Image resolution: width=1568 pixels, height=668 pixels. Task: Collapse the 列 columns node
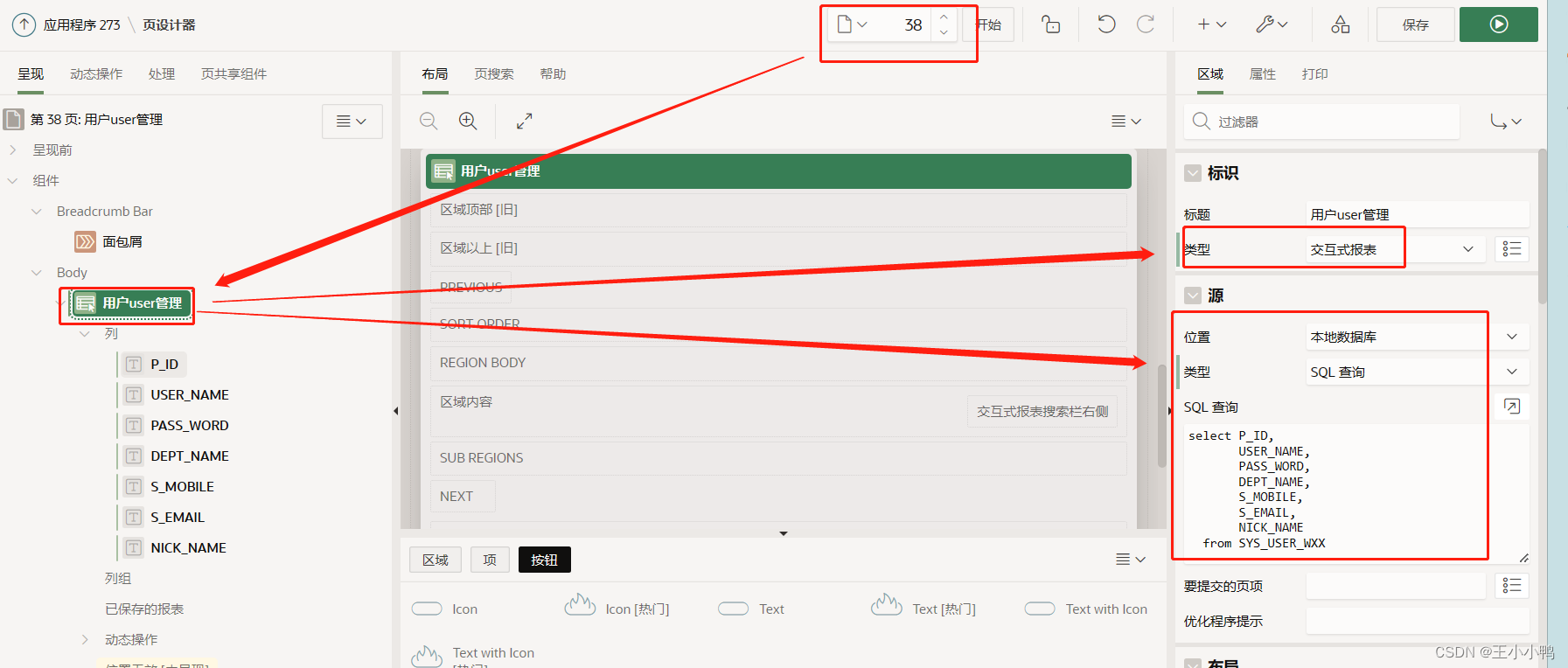[x=85, y=334]
